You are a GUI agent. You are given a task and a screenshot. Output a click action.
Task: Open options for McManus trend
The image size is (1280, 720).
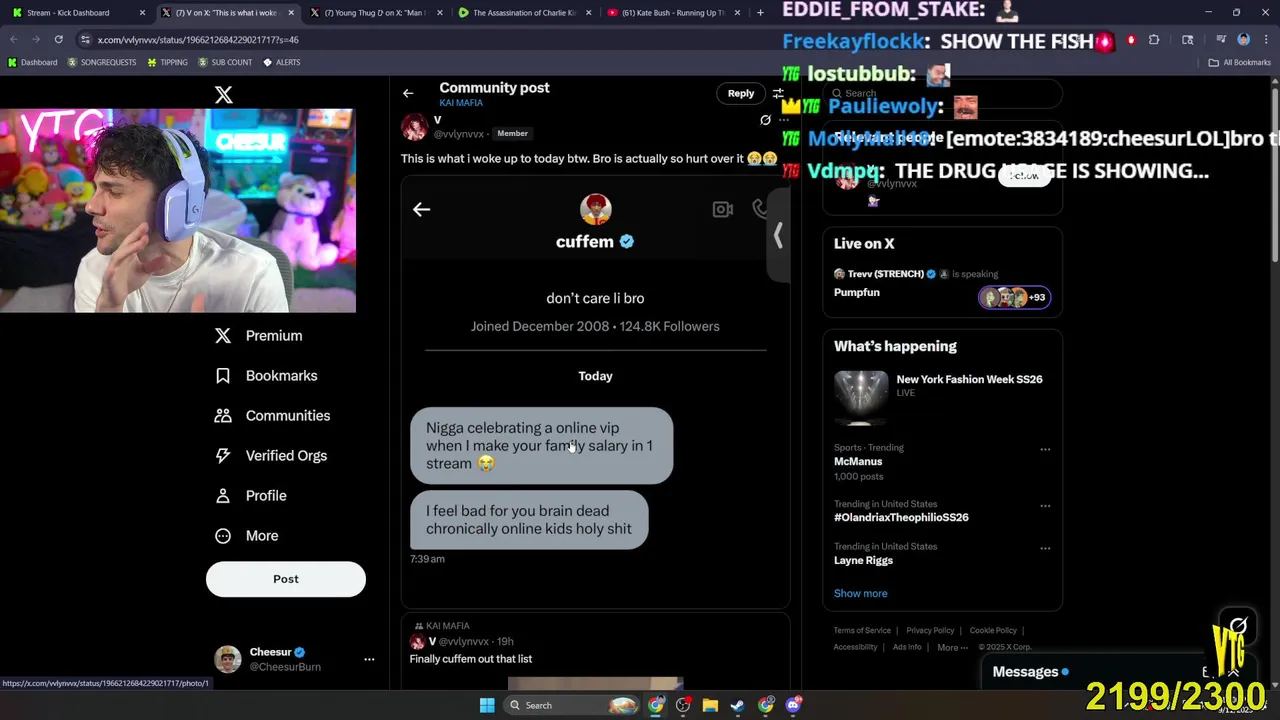pos(1045,449)
